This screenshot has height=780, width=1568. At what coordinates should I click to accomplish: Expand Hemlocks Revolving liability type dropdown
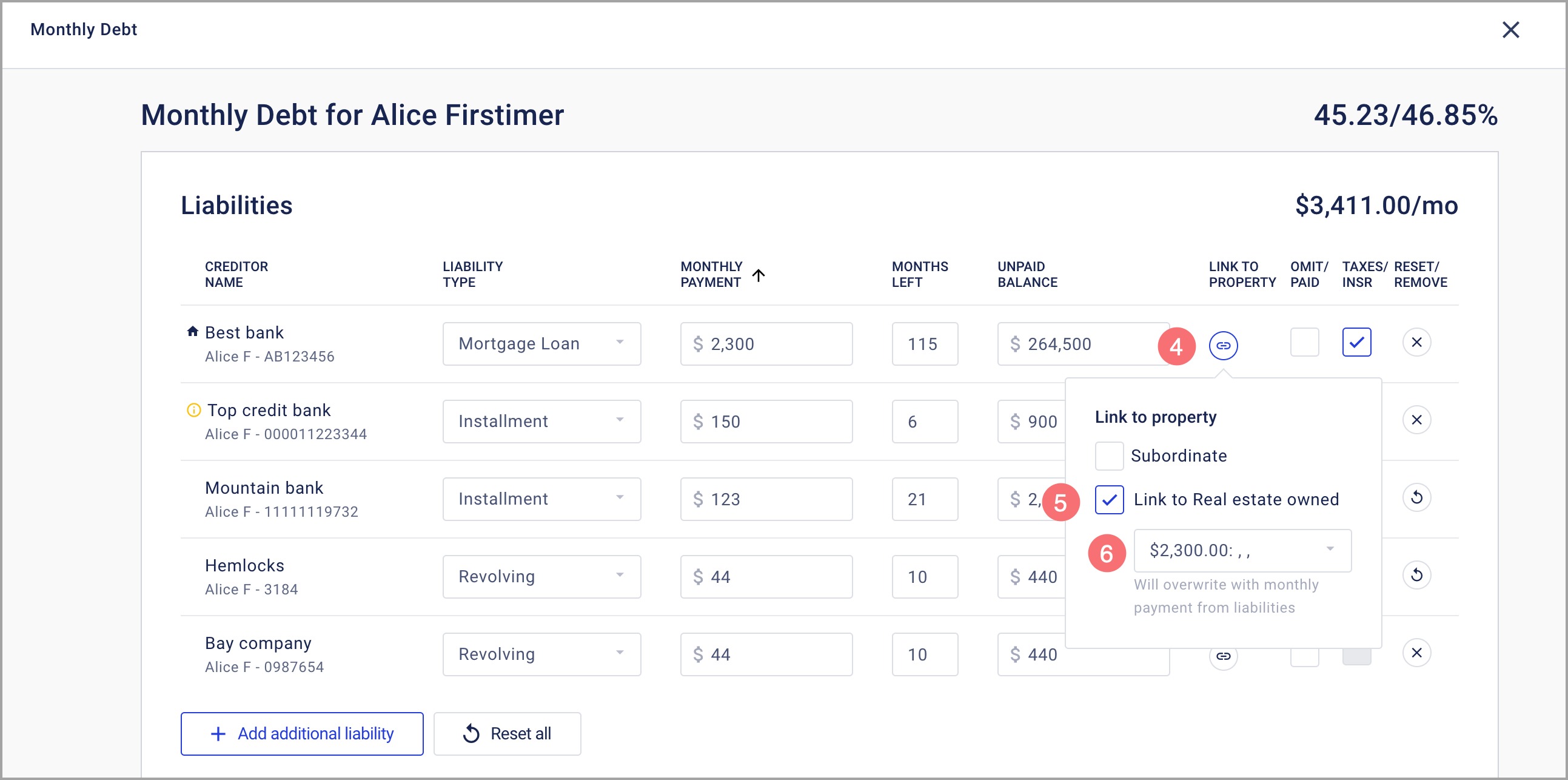pyautogui.click(x=541, y=577)
